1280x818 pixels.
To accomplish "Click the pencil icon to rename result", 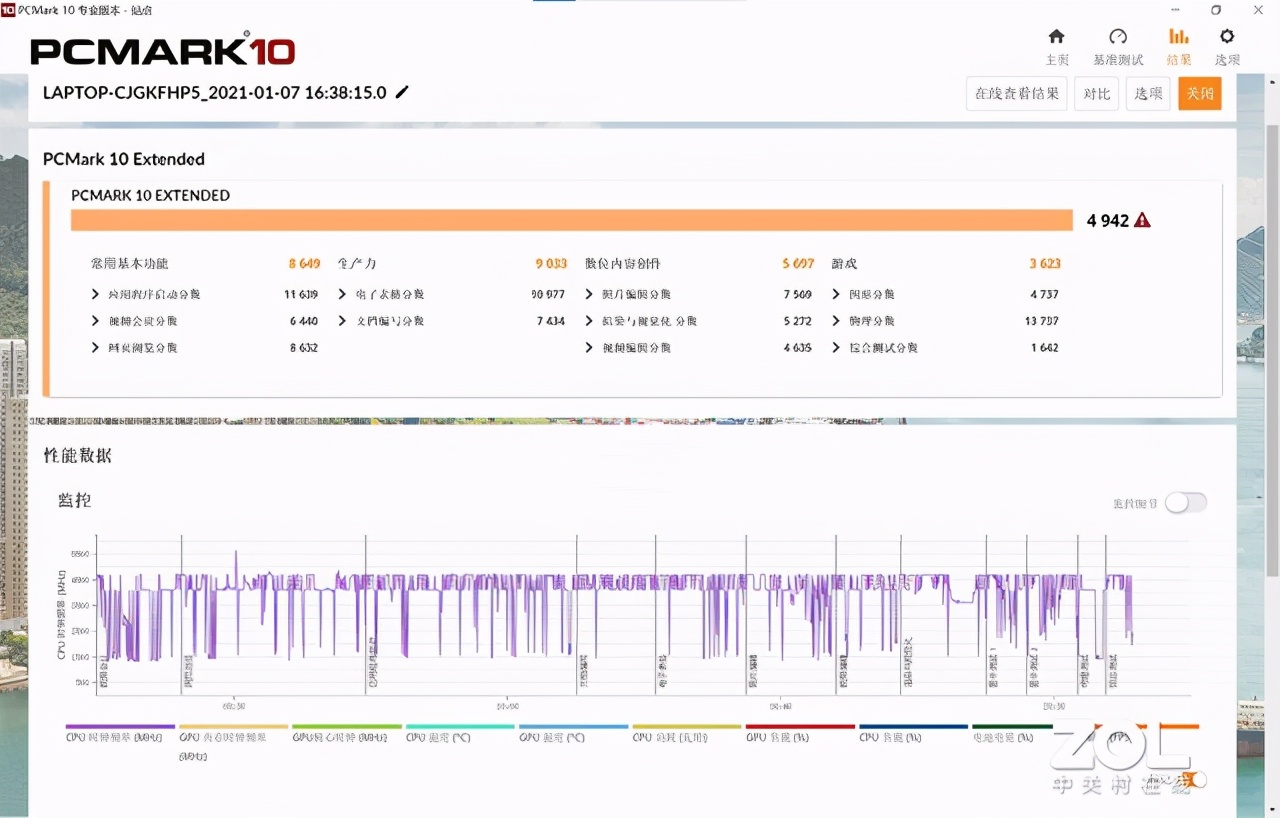I will click(402, 92).
